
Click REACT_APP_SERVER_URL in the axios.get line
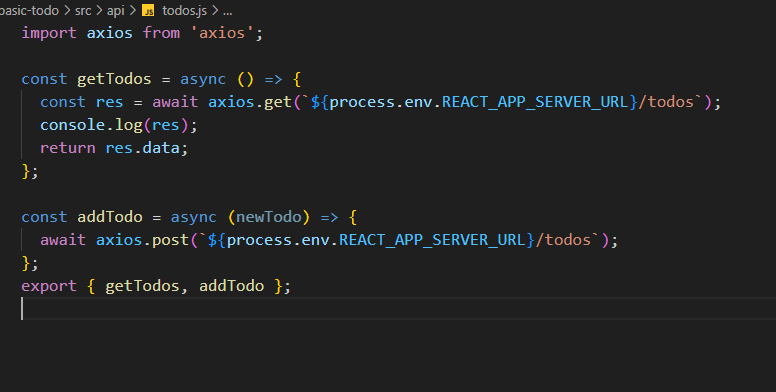(x=534, y=102)
